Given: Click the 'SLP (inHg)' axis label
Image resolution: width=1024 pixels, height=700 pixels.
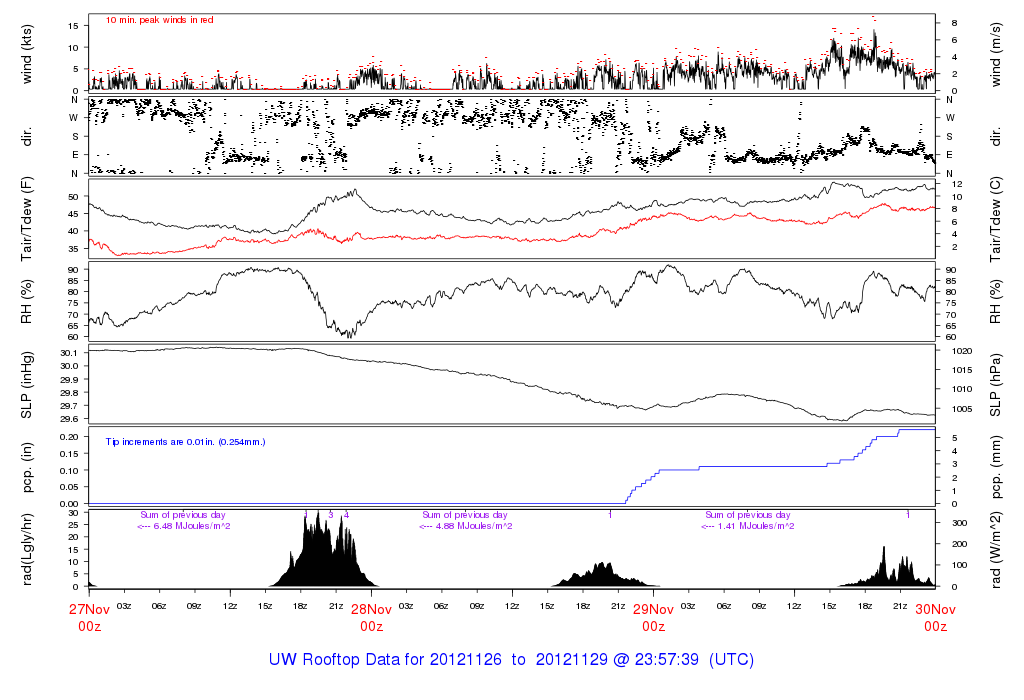Looking at the screenshot, I should click(27, 385).
